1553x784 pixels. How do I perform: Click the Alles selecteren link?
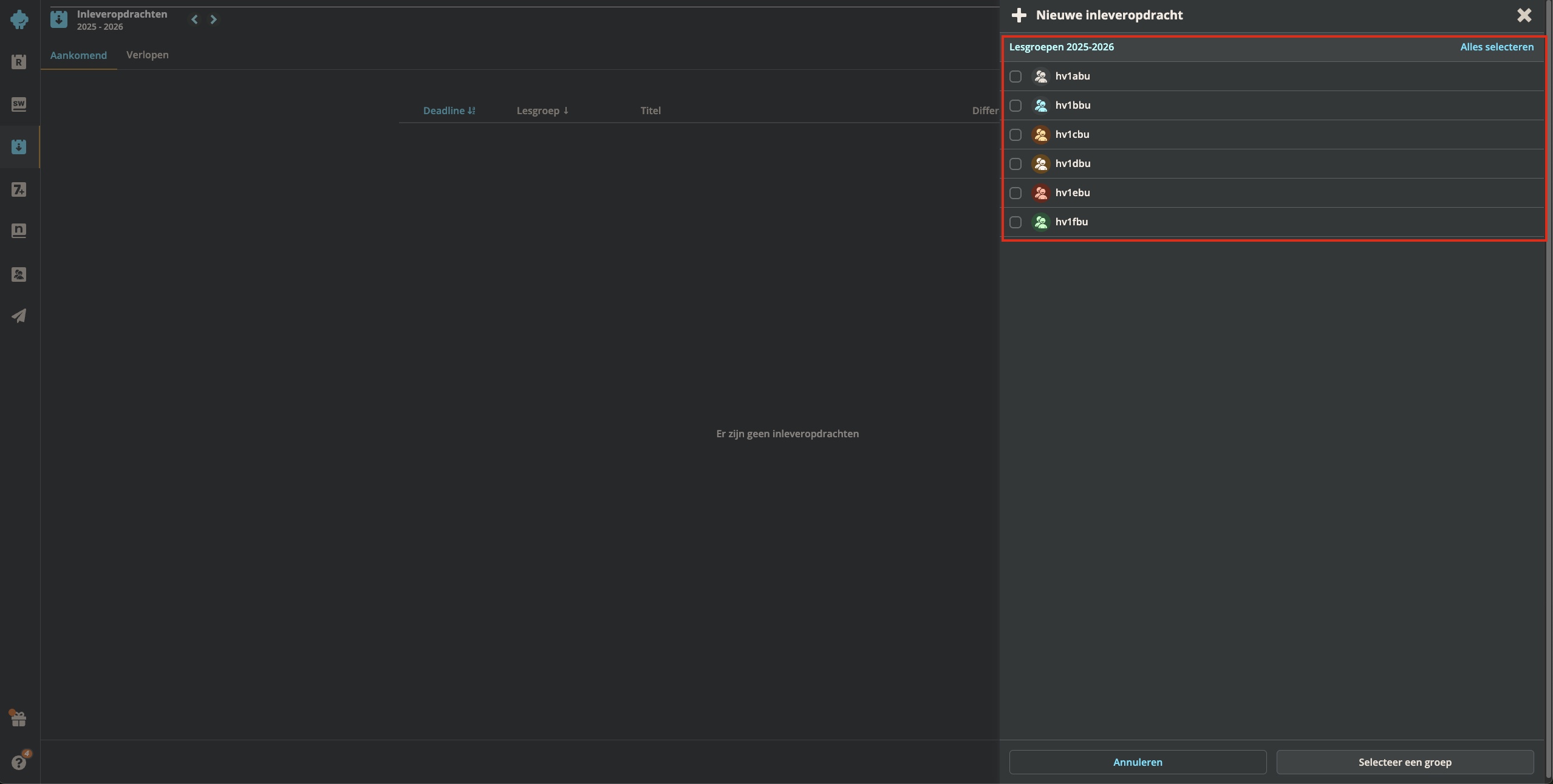pos(1497,47)
